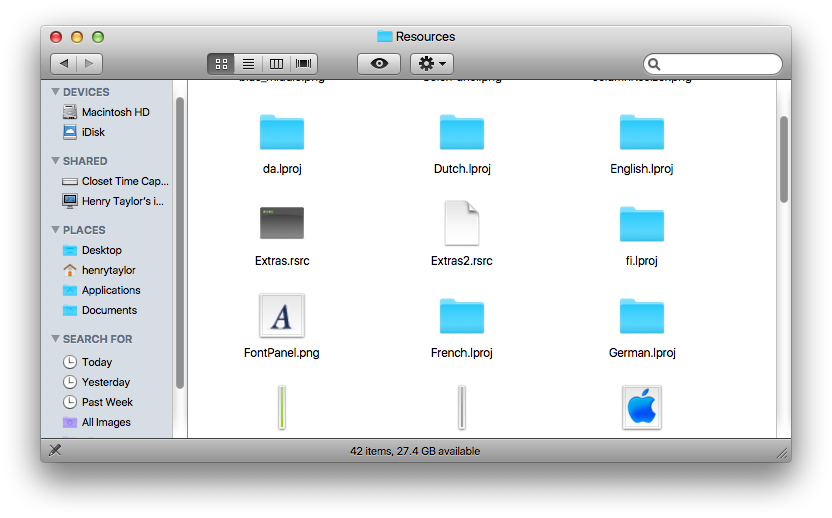
Task: Show files from Yesterday
Action: click(x=97, y=382)
